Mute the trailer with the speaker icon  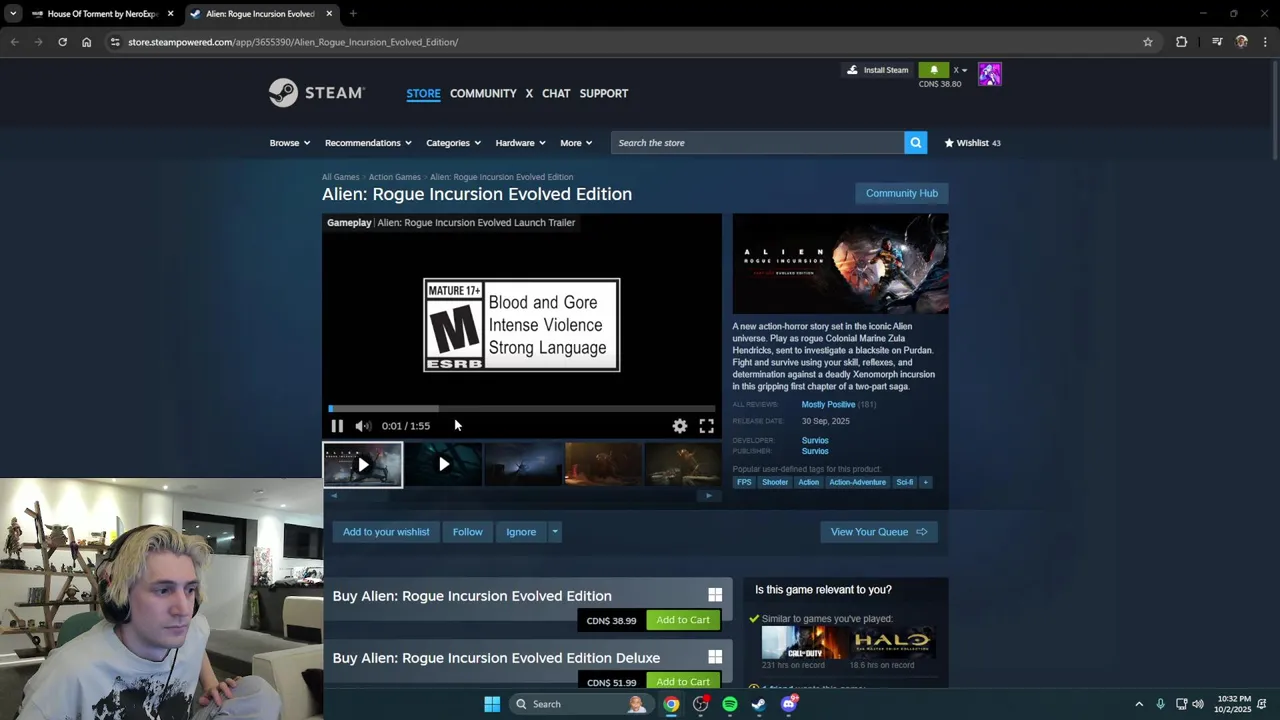[363, 426]
